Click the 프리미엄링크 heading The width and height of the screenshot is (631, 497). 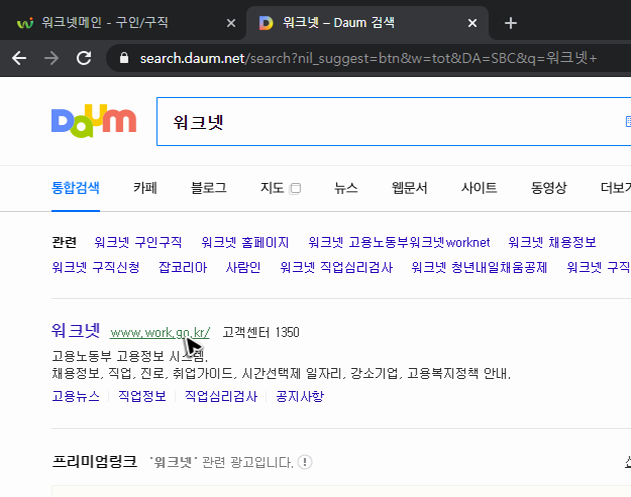point(95,462)
